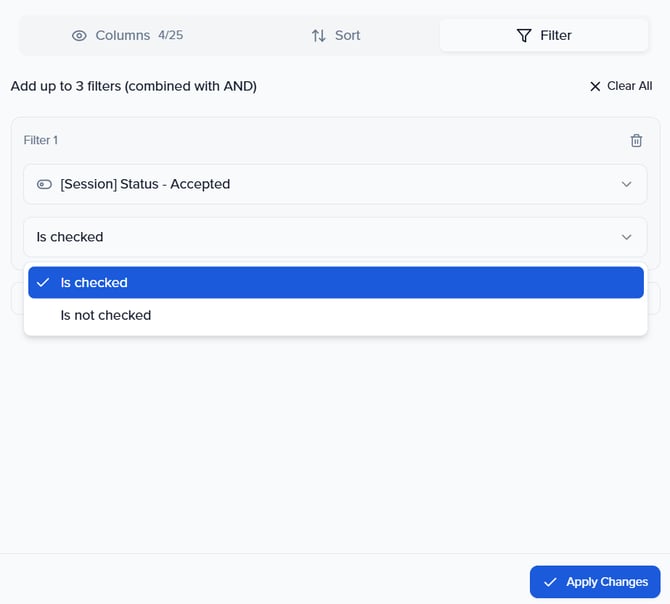Click the X icon beside Clear All

[x=595, y=87]
